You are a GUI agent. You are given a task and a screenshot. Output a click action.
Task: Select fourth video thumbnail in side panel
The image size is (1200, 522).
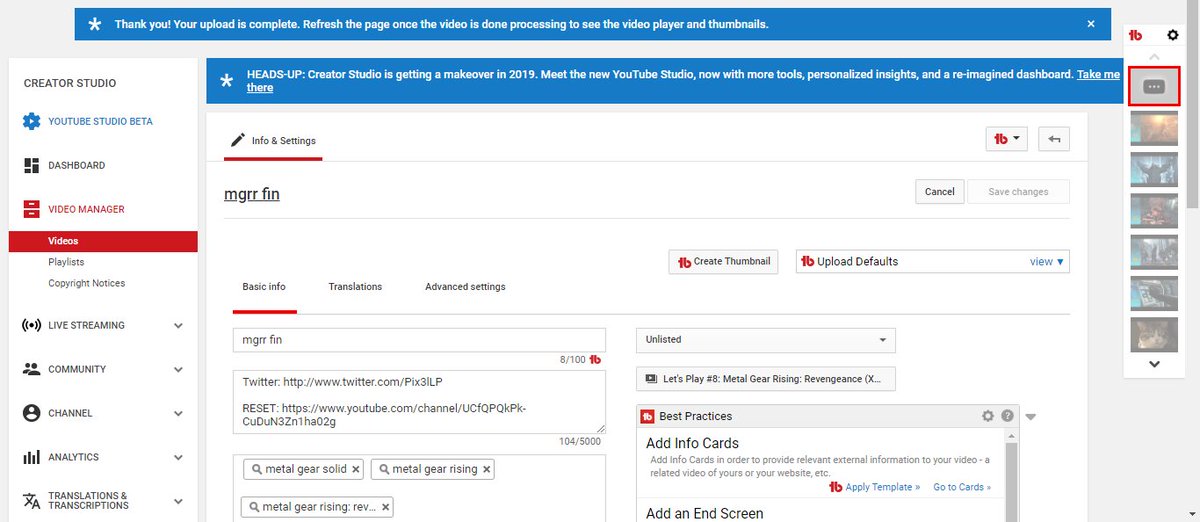coord(1154,252)
